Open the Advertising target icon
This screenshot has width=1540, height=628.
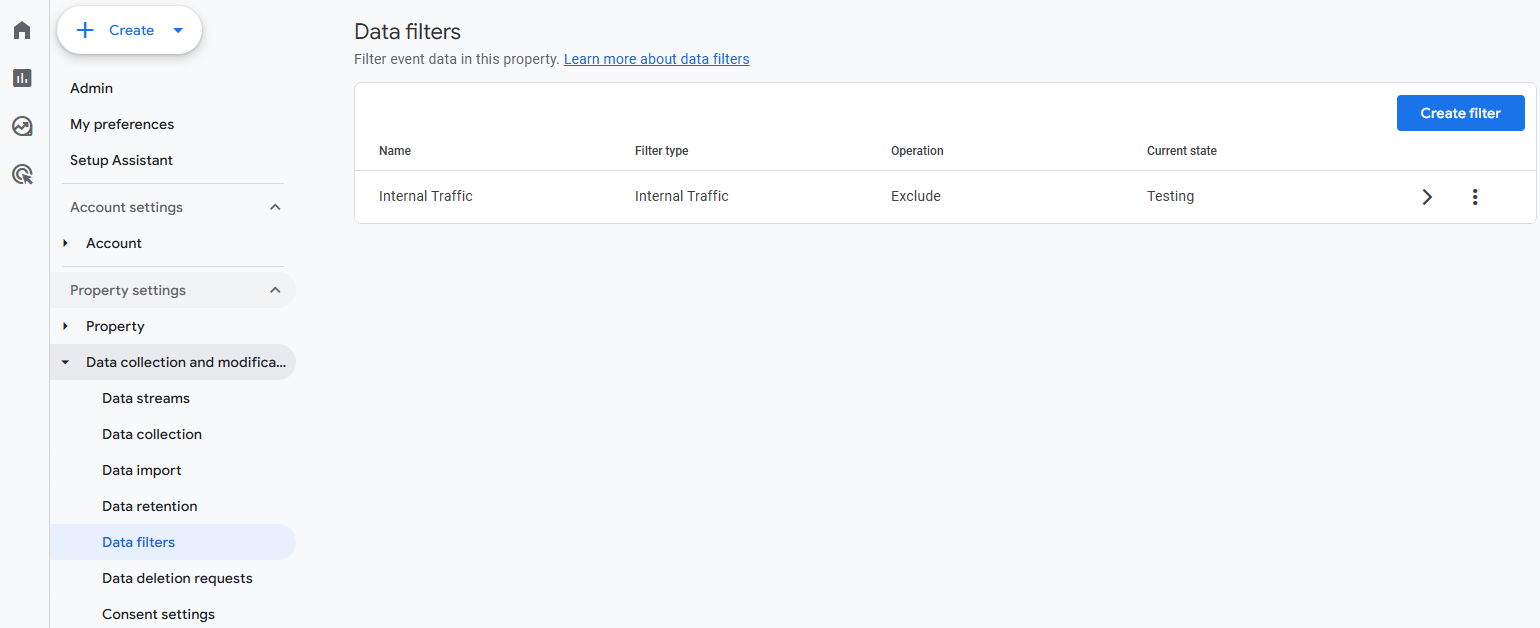point(22,175)
